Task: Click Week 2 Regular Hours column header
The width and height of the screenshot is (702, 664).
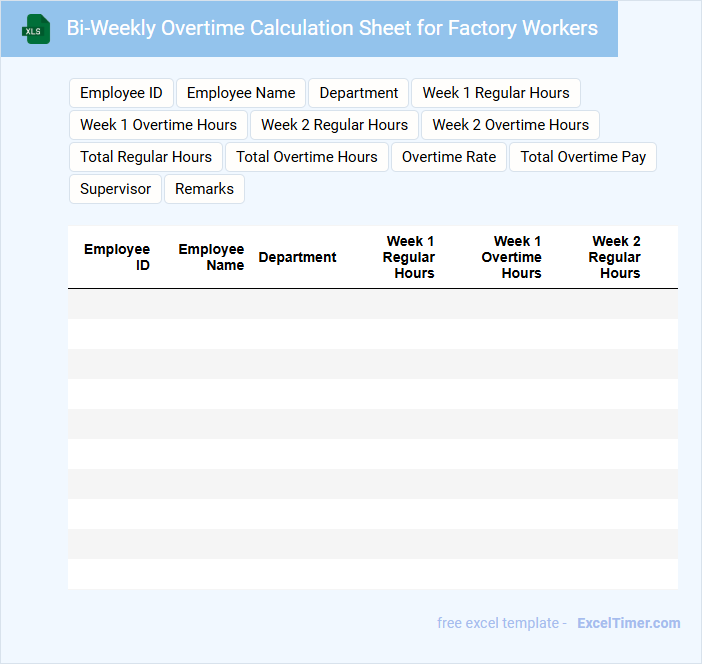Action: (x=614, y=257)
